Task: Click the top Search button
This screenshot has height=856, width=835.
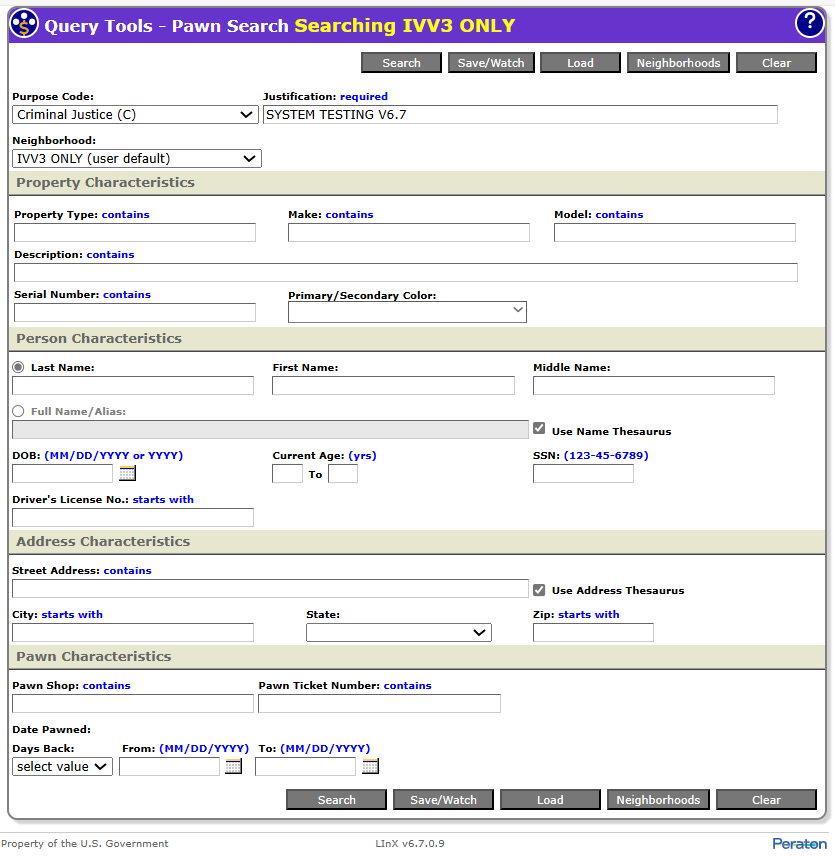Action: tap(401, 63)
